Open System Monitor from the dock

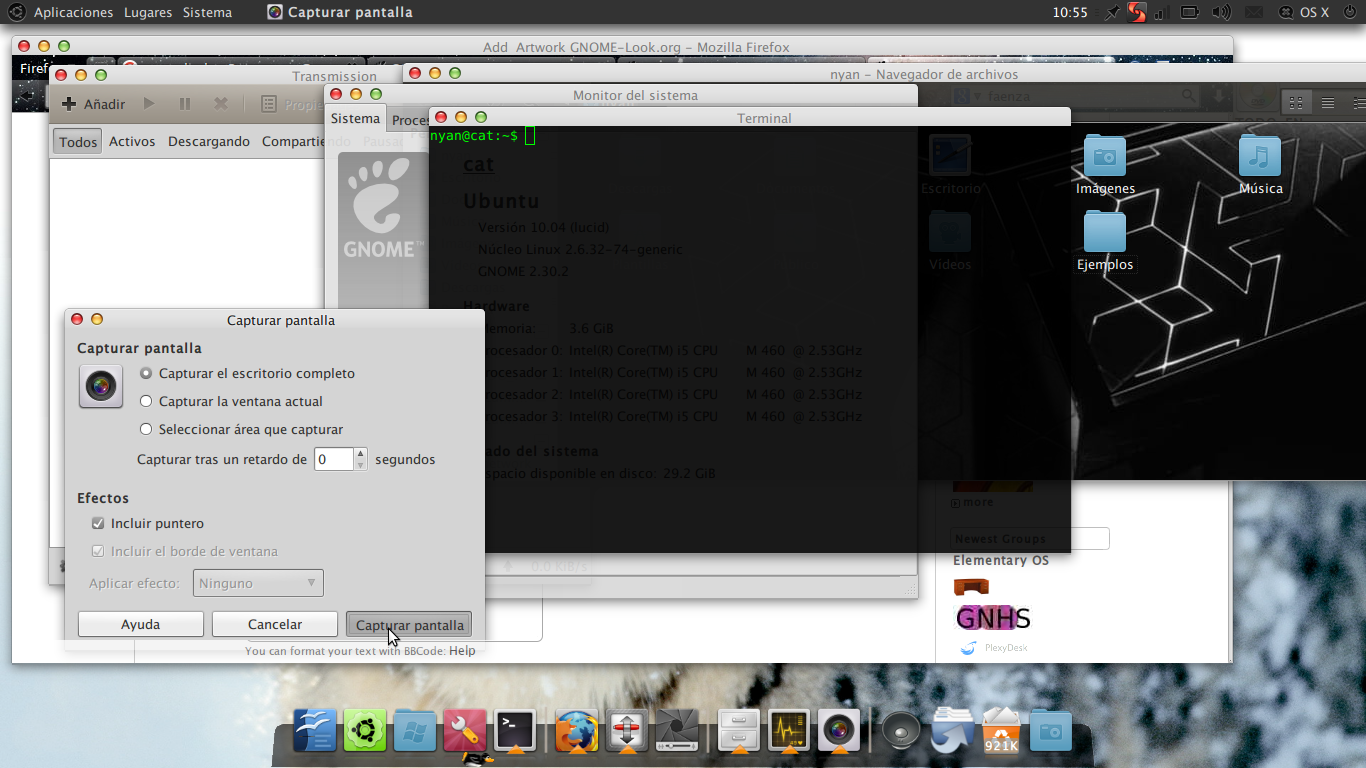(x=789, y=731)
